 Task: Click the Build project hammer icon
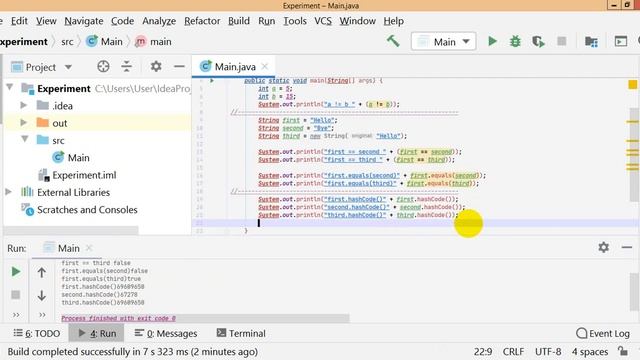(393, 41)
